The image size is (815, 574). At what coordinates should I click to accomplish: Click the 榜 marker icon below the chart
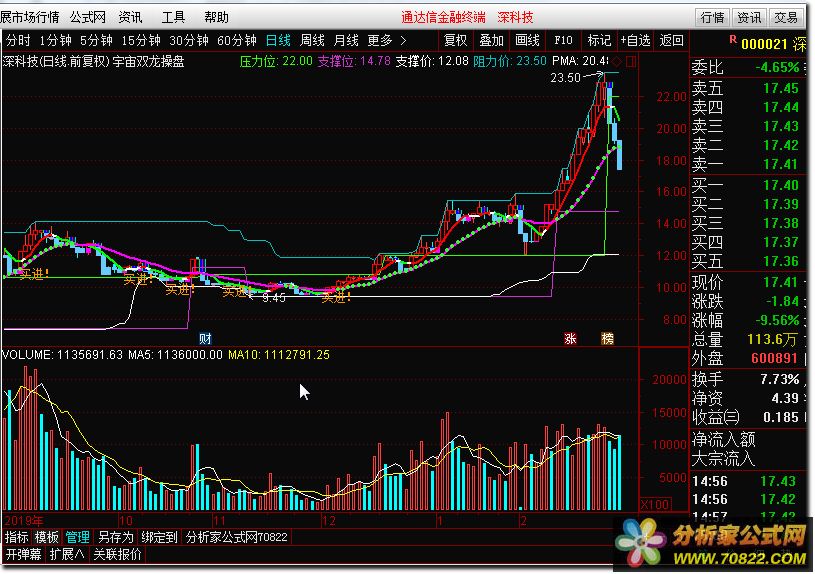607,338
